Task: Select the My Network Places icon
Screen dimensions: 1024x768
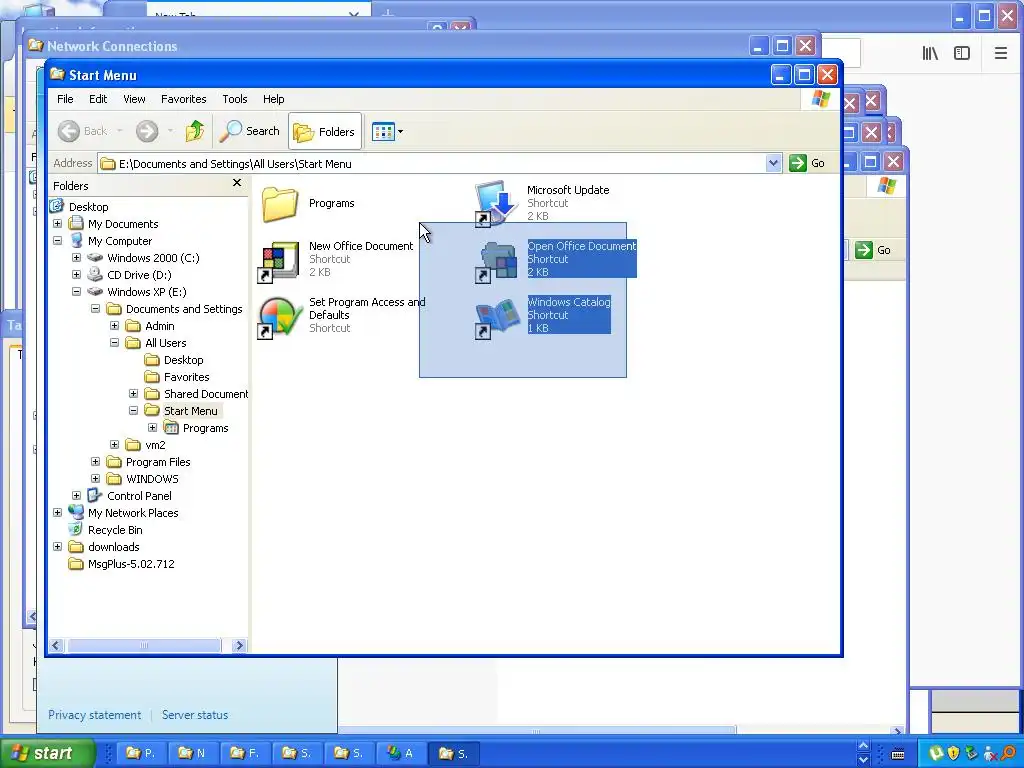Action: pos(76,512)
